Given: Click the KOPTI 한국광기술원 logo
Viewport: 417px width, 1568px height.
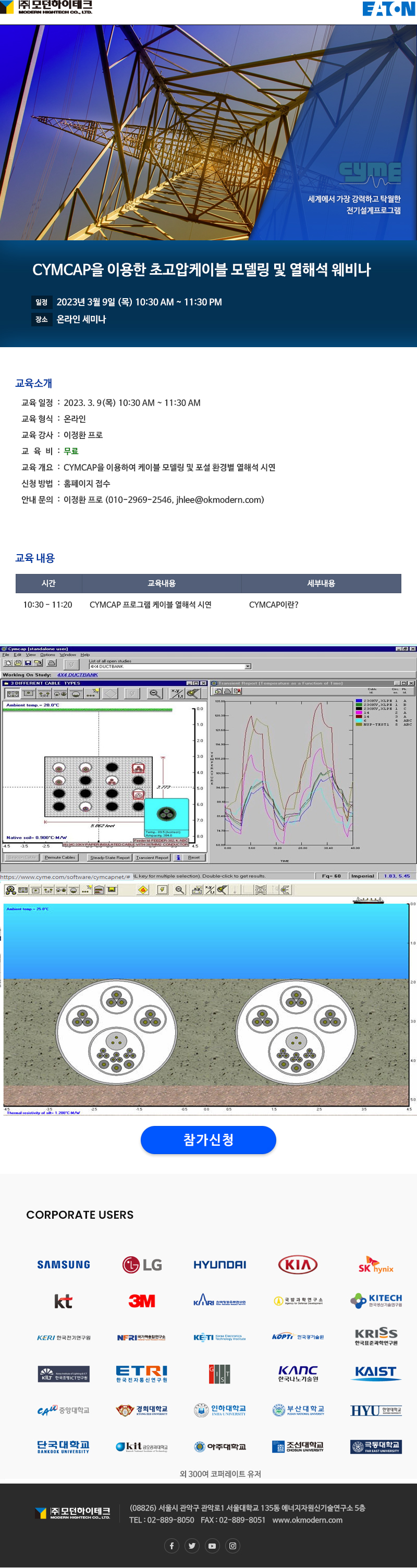Looking at the screenshot, I should click(x=298, y=1337).
